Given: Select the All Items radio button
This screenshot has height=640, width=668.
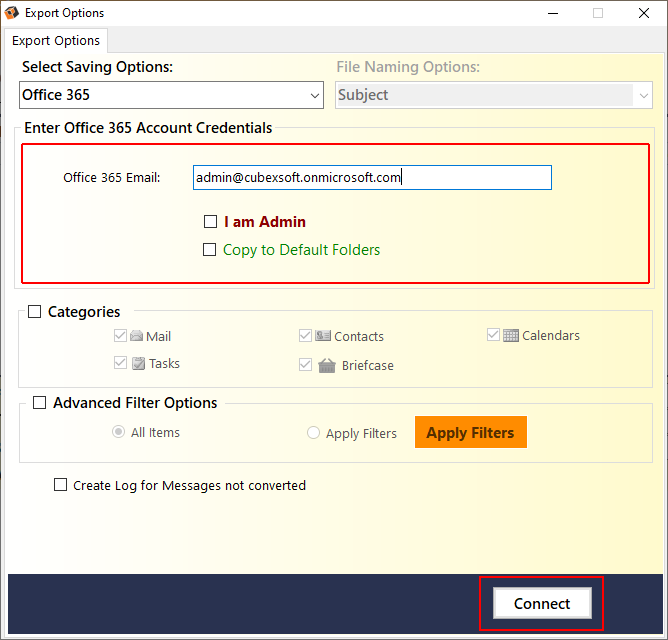Looking at the screenshot, I should click(118, 432).
